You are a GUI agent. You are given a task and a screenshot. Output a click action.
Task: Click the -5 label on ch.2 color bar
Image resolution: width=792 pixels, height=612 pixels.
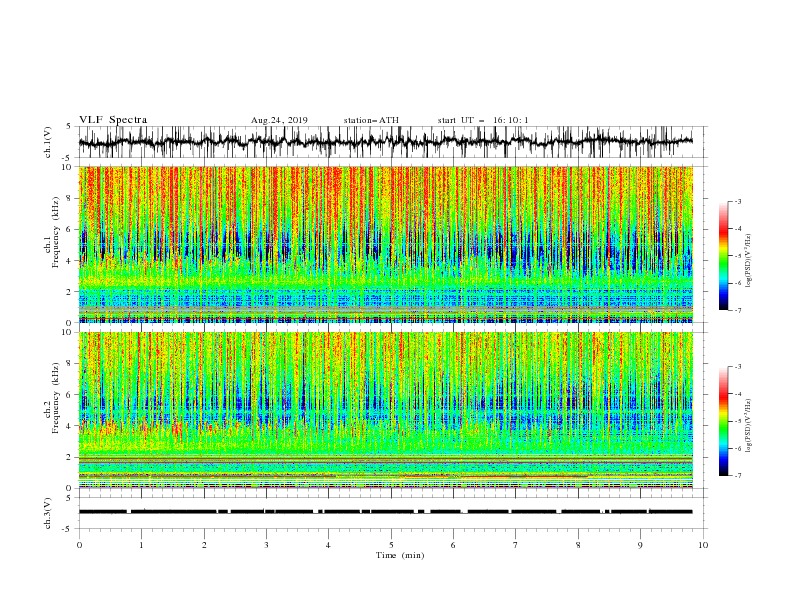[738, 421]
